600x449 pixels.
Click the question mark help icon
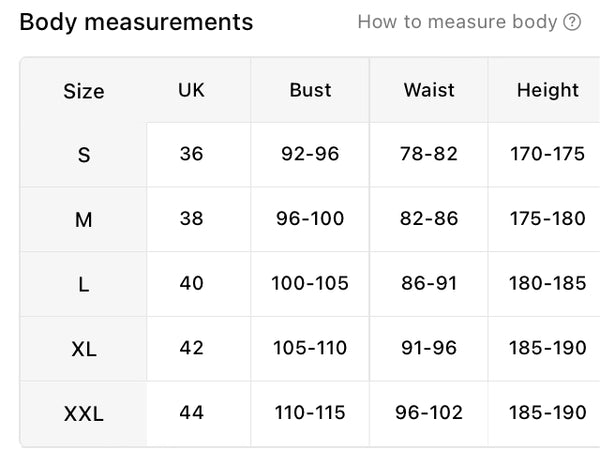pos(572,22)
